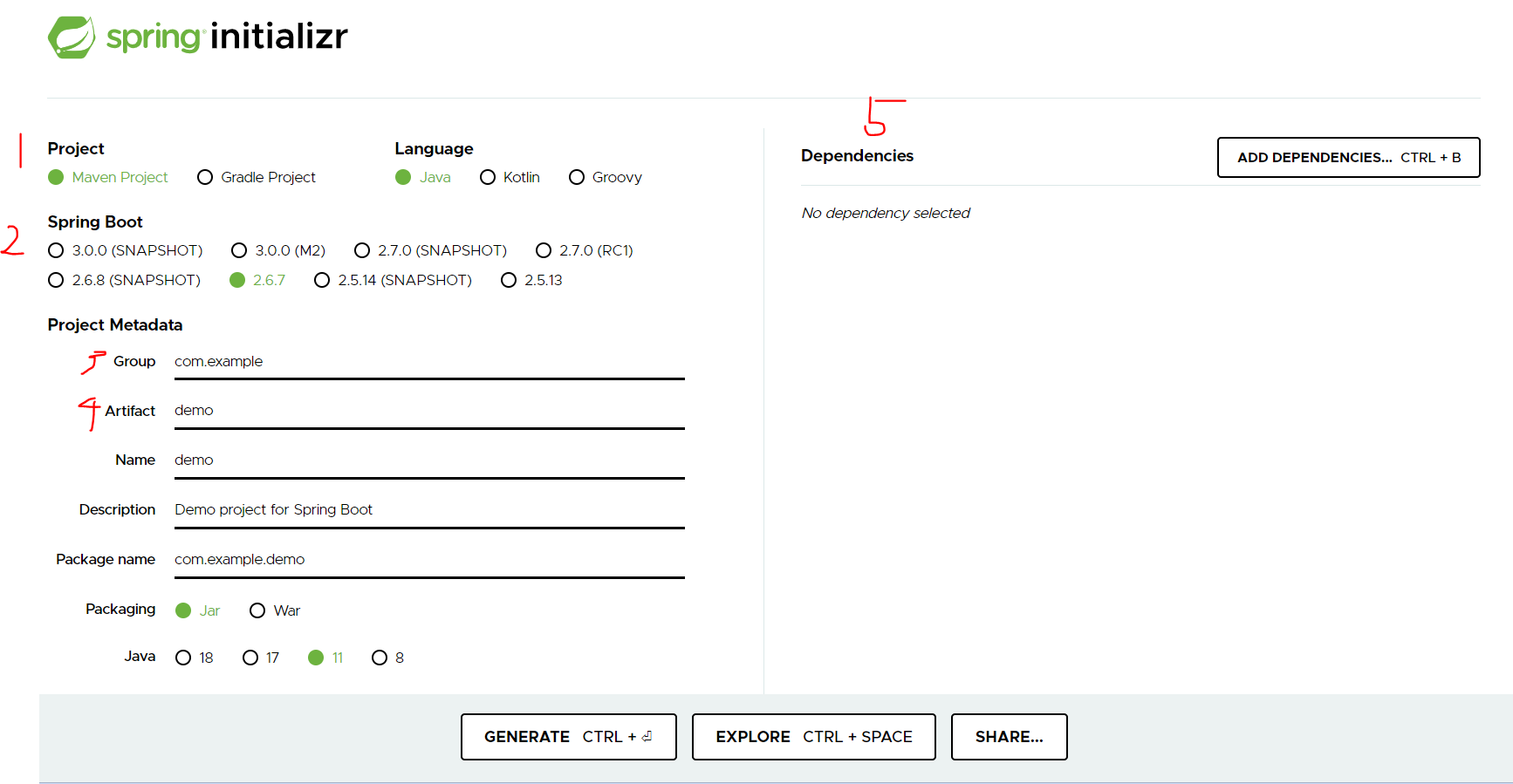Click the Generate button
The height and width of the screenshot is (784, 1513).
pyautogui.click(x=569, y=737)
